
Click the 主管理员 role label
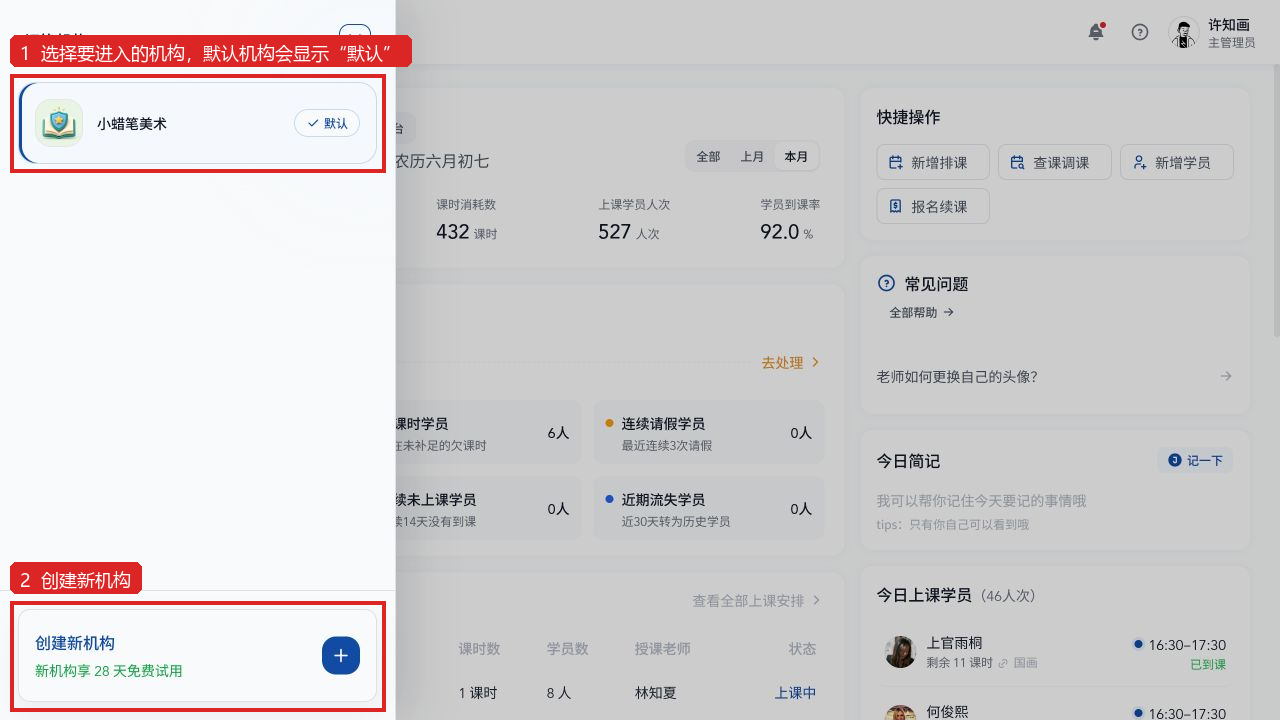(1231, 43)
